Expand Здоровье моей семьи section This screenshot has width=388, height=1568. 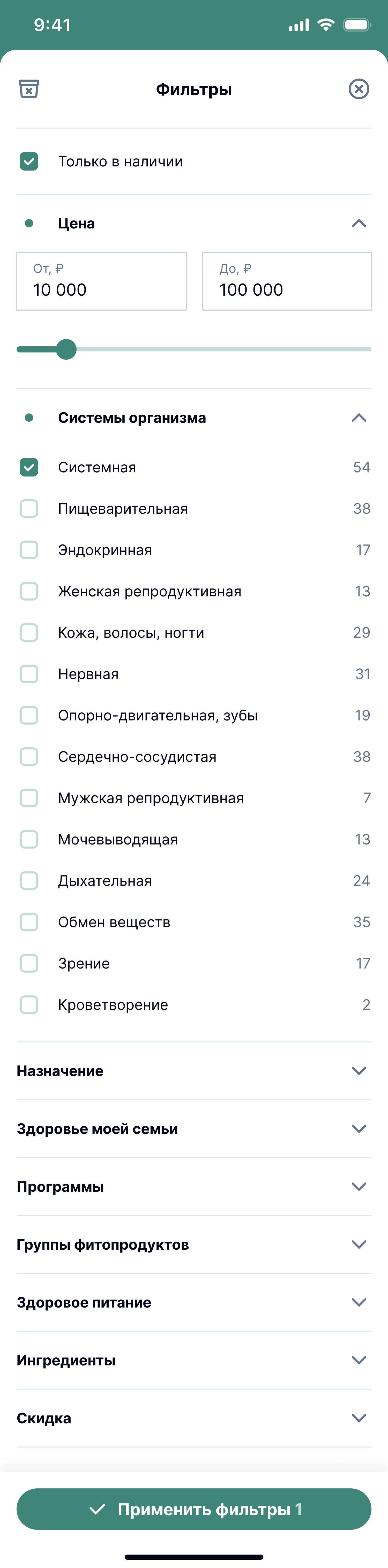194,1128
